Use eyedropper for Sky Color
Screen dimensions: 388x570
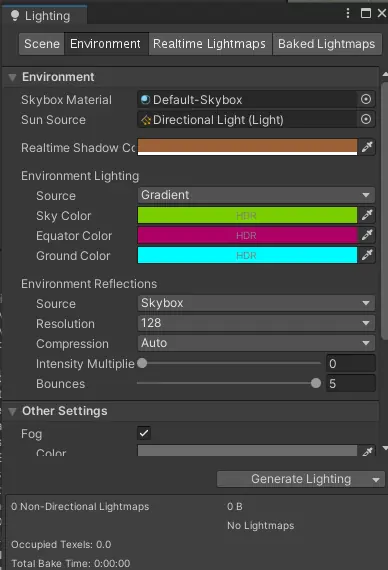[367, 215]
